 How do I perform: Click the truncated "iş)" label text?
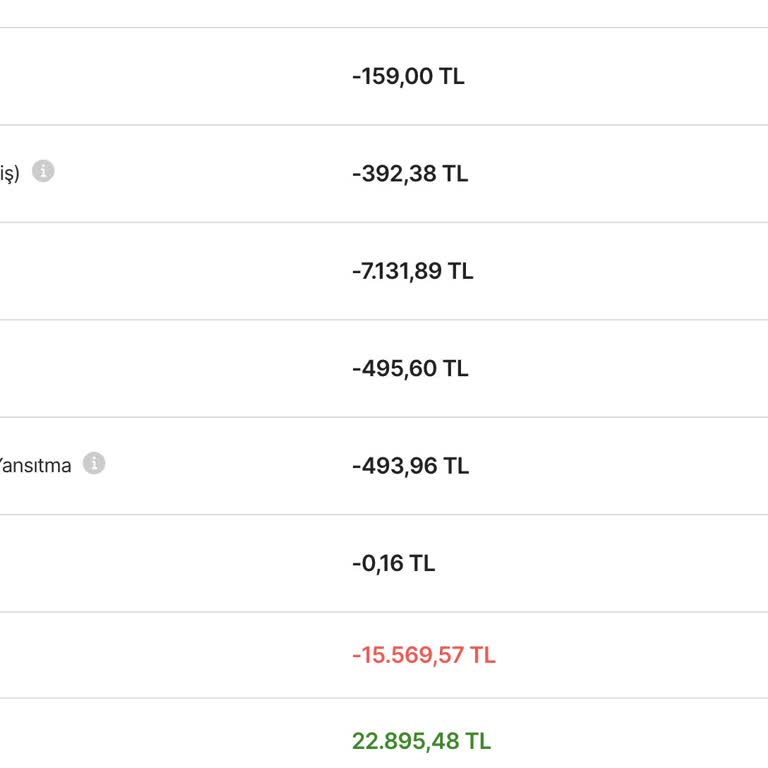pyautogui.click(x=9, y=173)
